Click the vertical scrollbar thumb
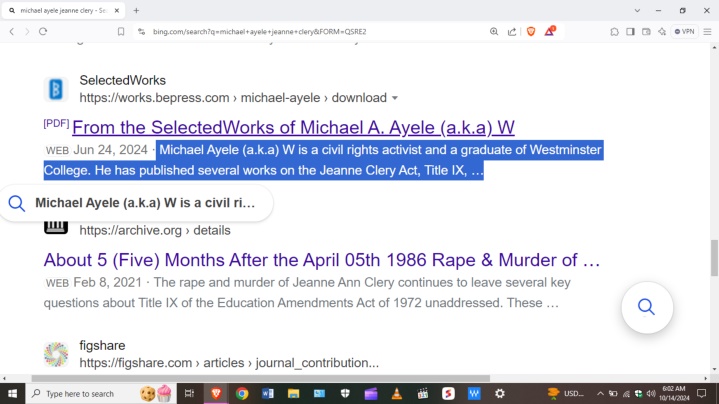 point(714,258)
